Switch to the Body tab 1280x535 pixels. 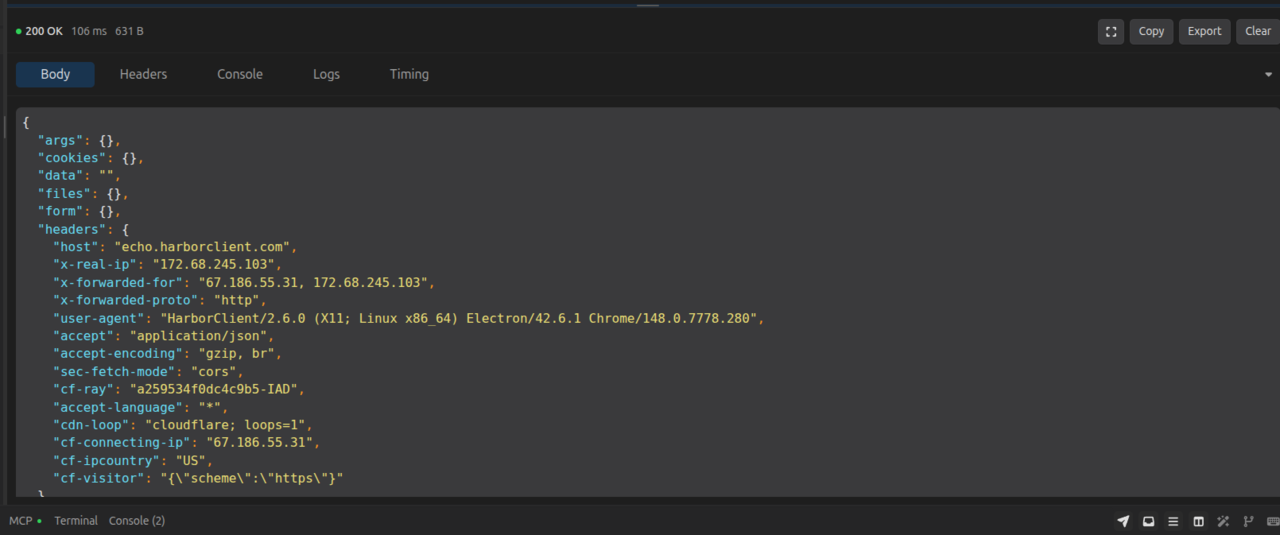55,74
